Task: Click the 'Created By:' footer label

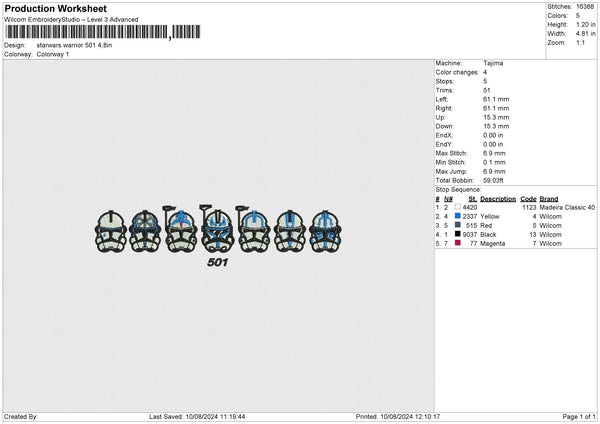Action: click(21, 417)
